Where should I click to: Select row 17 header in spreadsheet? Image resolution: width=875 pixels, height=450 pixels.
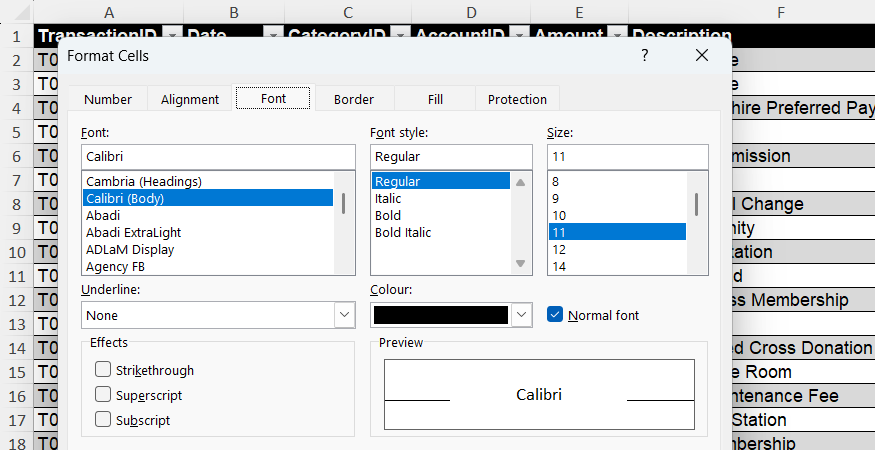(17, 420)
